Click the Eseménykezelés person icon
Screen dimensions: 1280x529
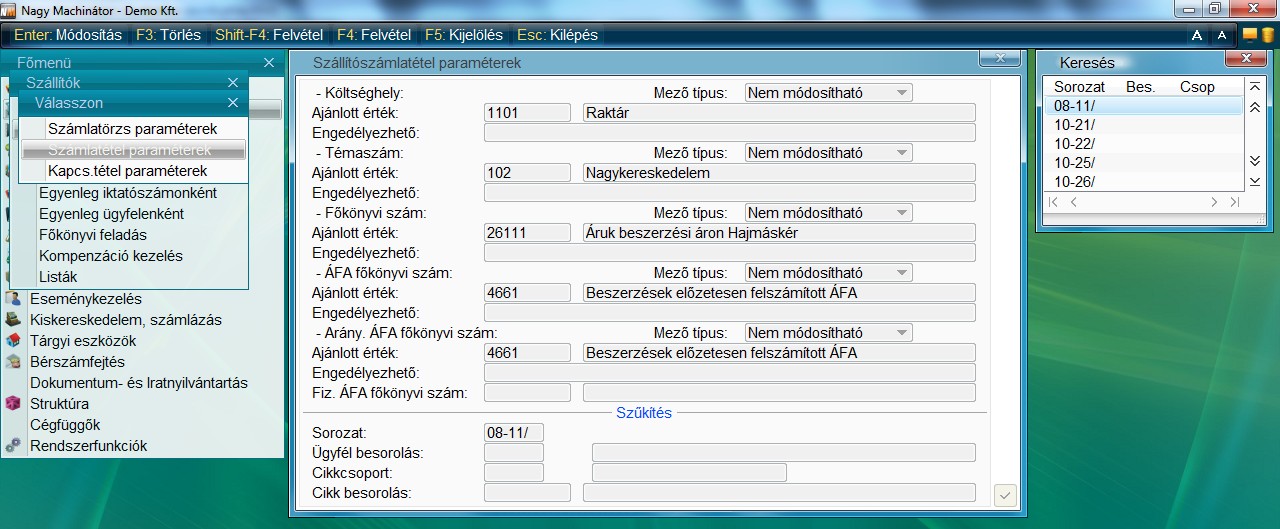click(13, 299)
